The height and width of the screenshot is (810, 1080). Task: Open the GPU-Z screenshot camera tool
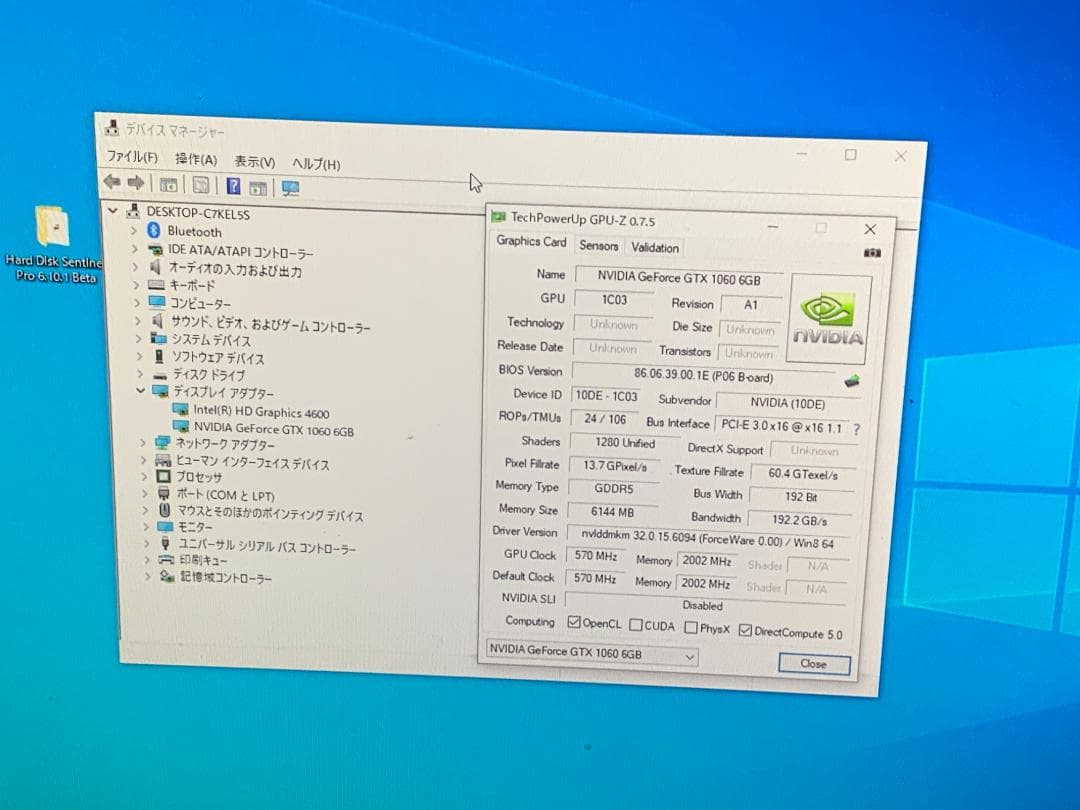pyautogui.click(x=872, y=254)
